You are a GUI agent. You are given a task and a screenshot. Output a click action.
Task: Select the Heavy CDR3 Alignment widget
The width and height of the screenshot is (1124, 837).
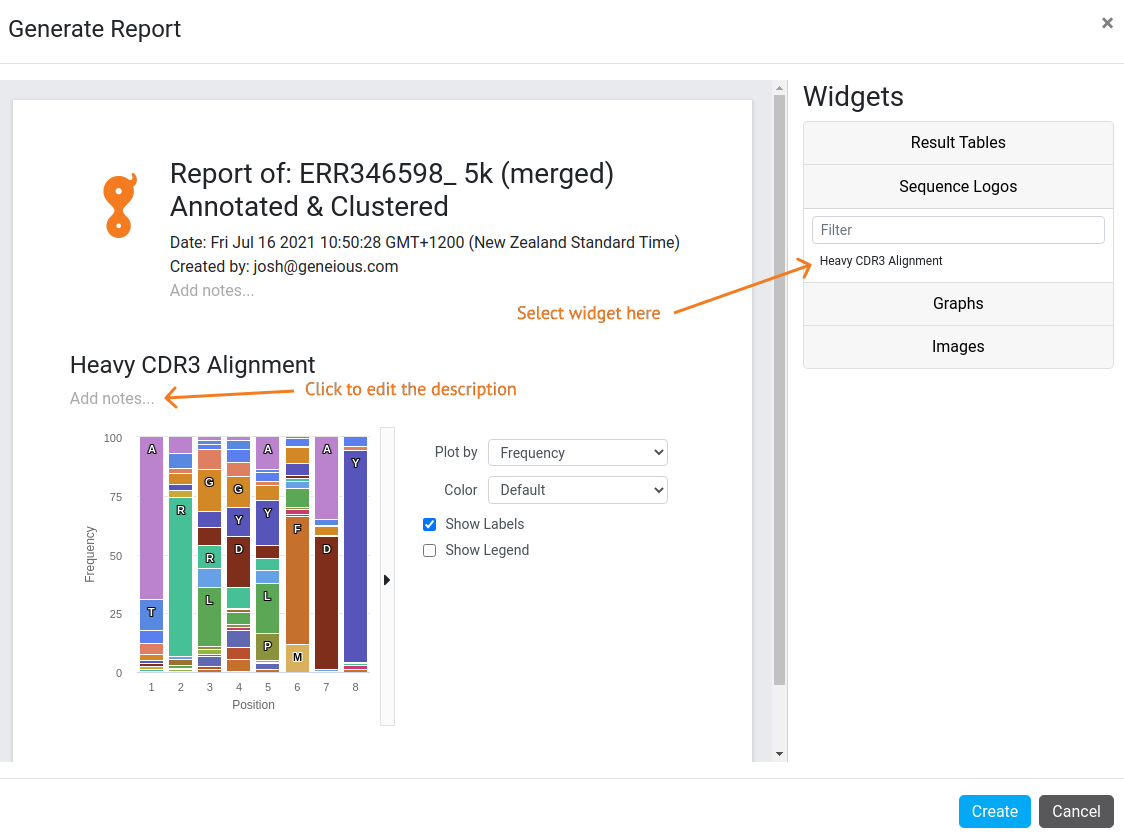coord(881,261)
